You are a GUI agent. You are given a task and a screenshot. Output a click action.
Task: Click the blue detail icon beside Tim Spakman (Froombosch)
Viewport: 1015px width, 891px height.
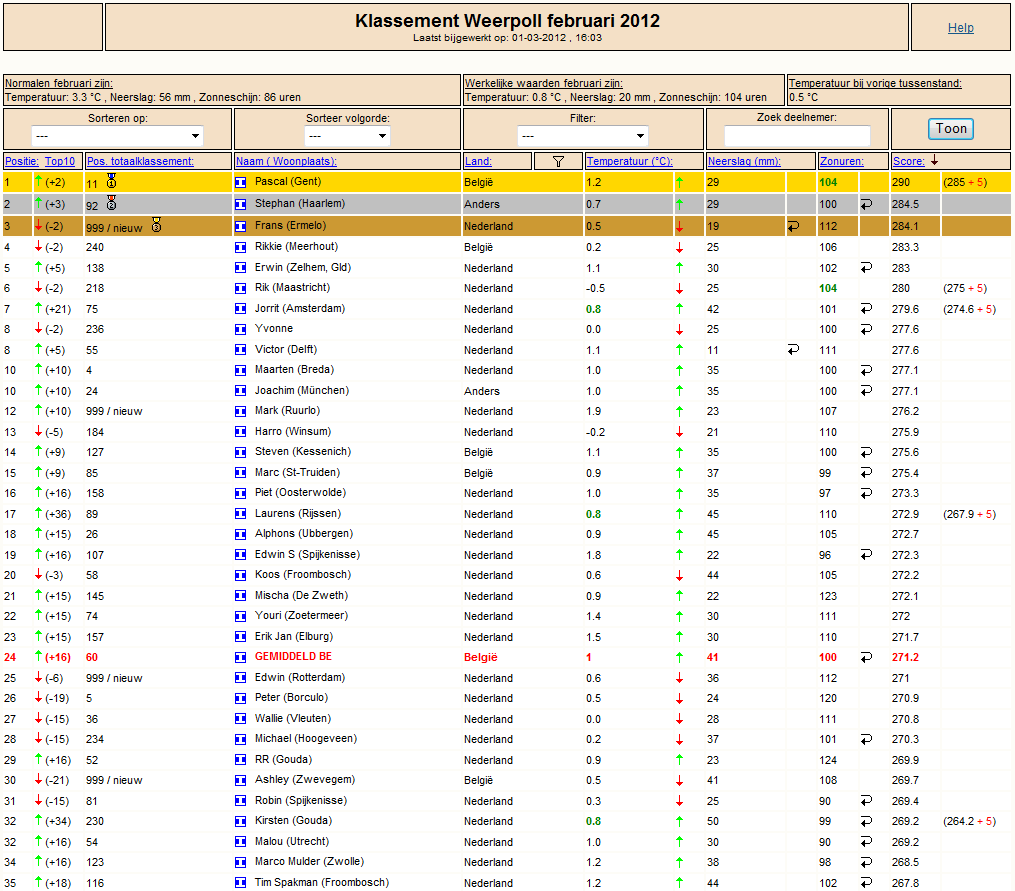240,883
